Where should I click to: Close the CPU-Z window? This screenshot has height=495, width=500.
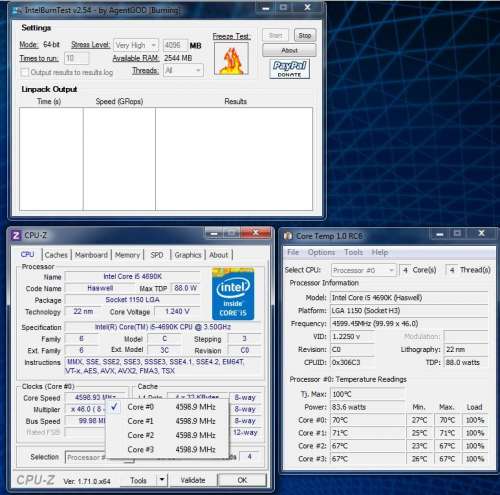(x=255, y=233)
